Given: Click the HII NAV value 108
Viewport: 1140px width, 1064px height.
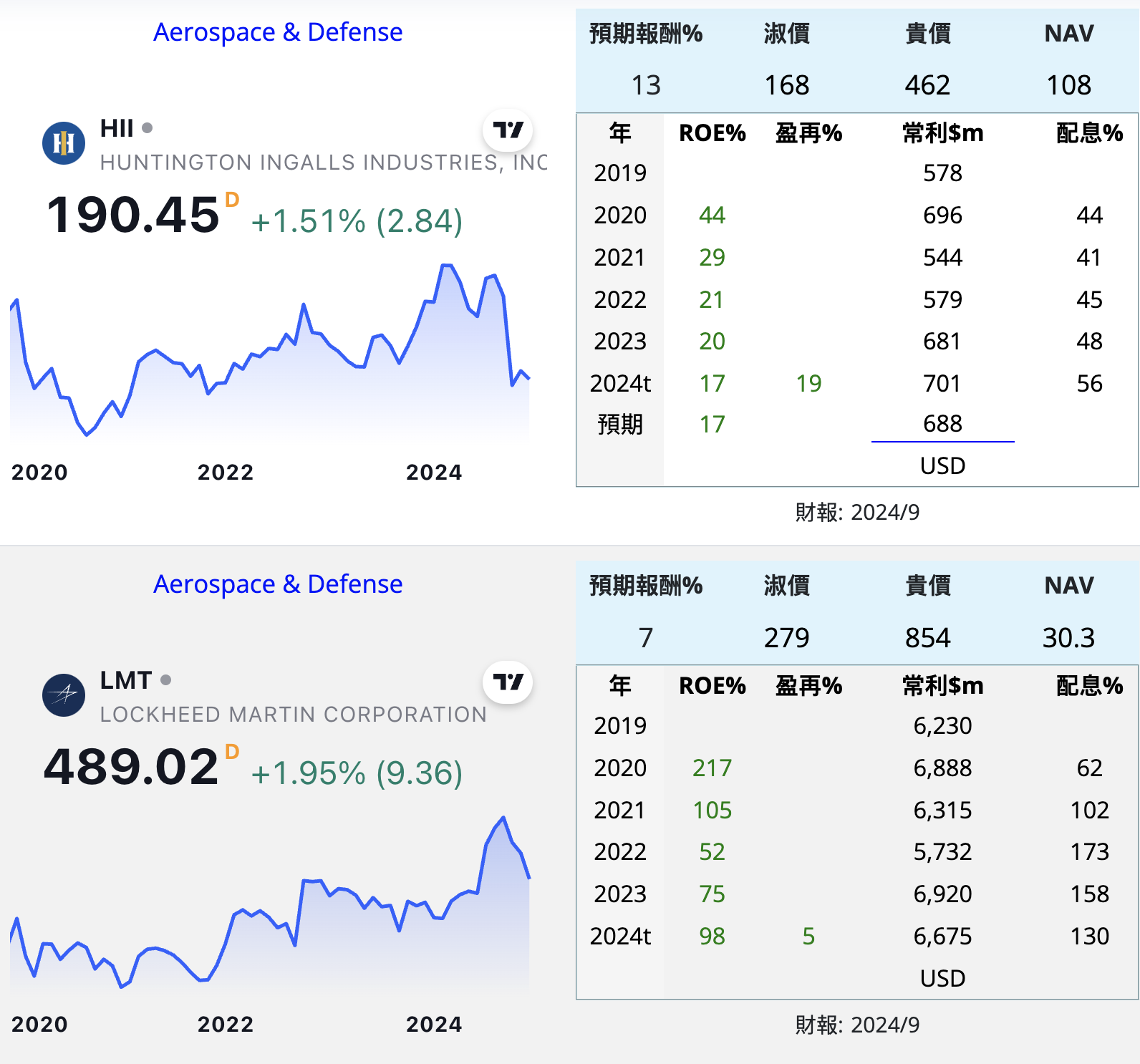Looking at the screenshot, I should pos(1069,85).
